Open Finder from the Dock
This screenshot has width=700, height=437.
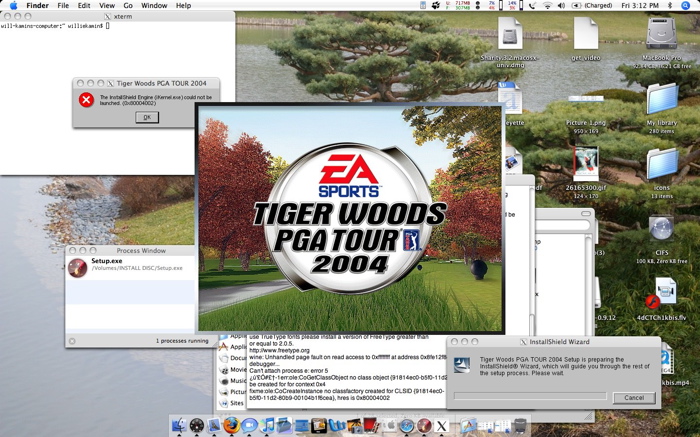click(x=179, y=425)
